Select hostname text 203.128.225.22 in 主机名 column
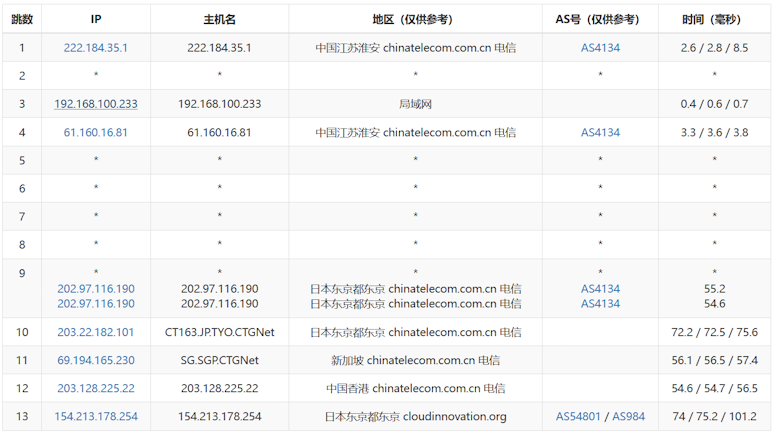780x438 pixels. [219, 388]
